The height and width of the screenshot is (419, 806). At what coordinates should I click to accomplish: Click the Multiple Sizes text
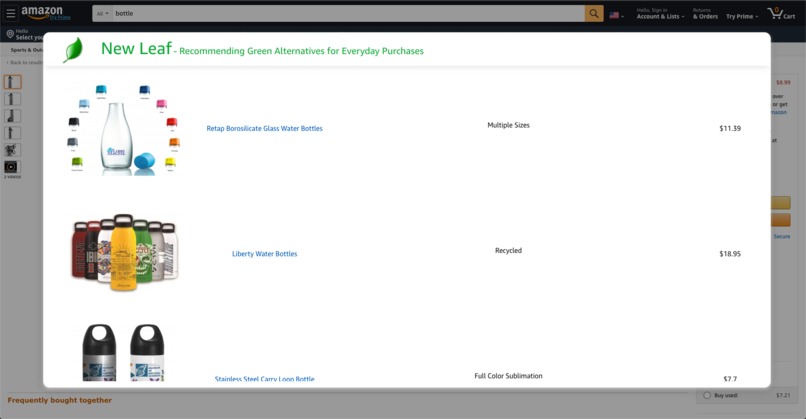(508, 125)
